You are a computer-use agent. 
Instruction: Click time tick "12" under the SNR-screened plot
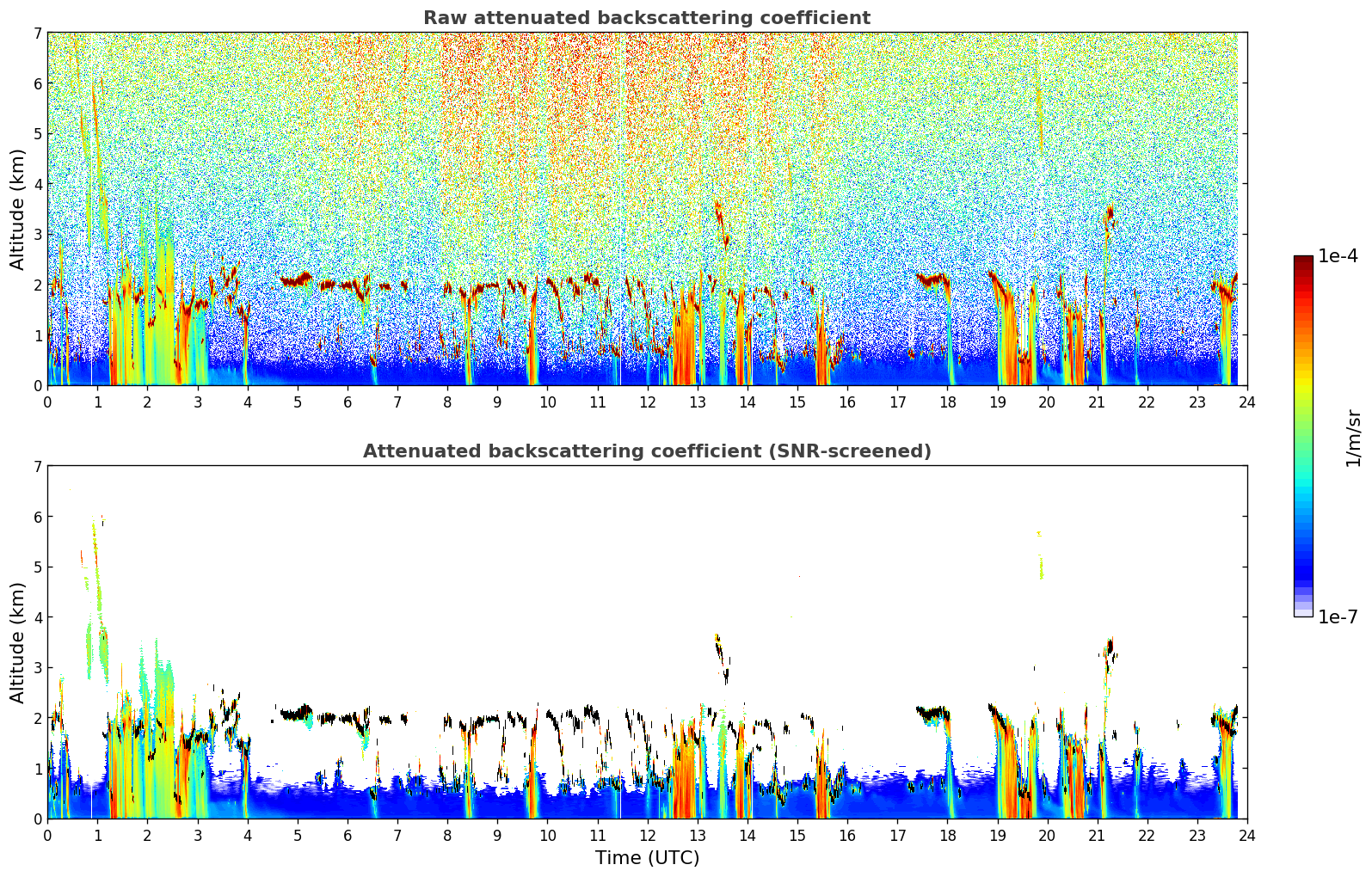point(647,835)
